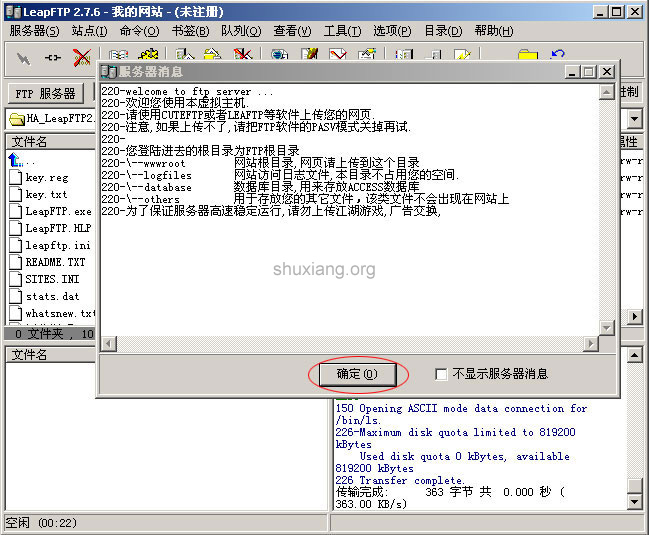649x535 pixels.
Task: Click the lightning bolt connect icon
Action: pos(23,58)
